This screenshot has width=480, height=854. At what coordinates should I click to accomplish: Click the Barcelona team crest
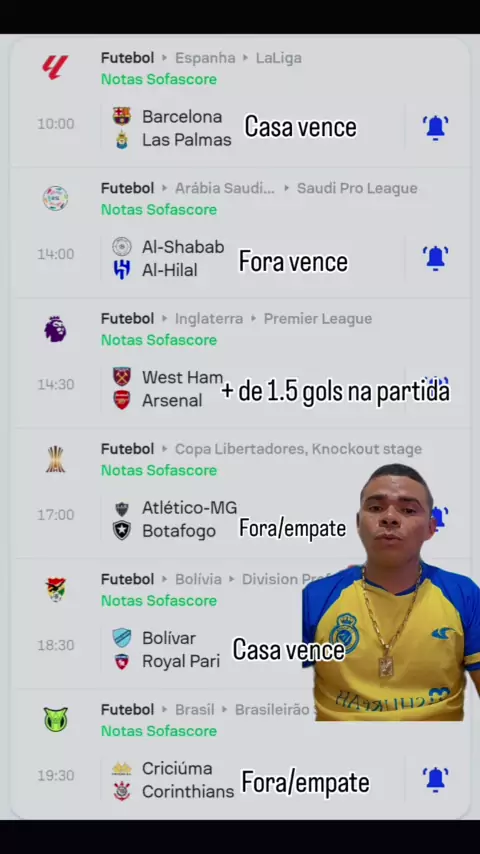(x=121, y=116)
